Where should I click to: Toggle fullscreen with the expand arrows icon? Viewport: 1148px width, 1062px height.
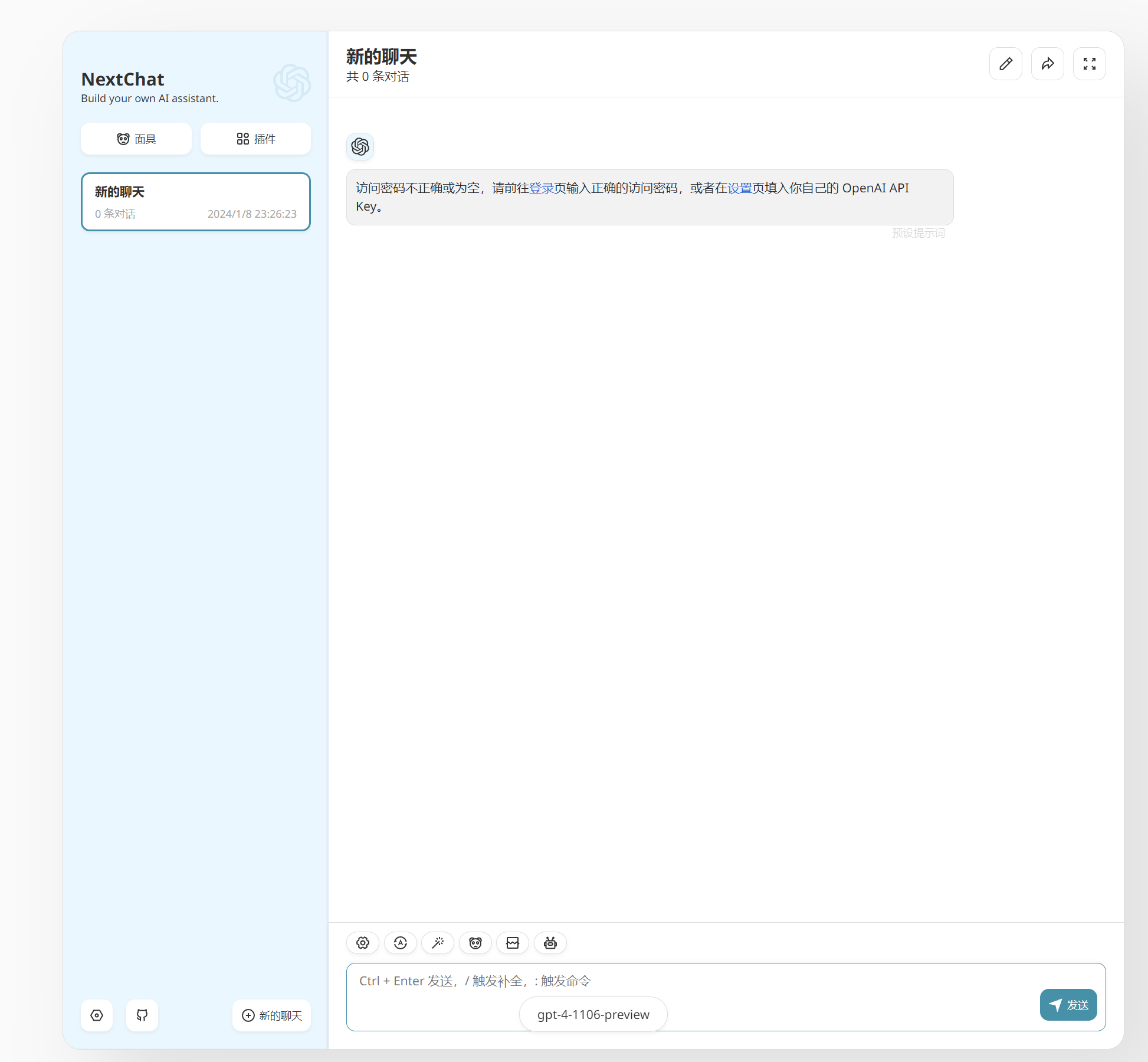(1089, 63)
